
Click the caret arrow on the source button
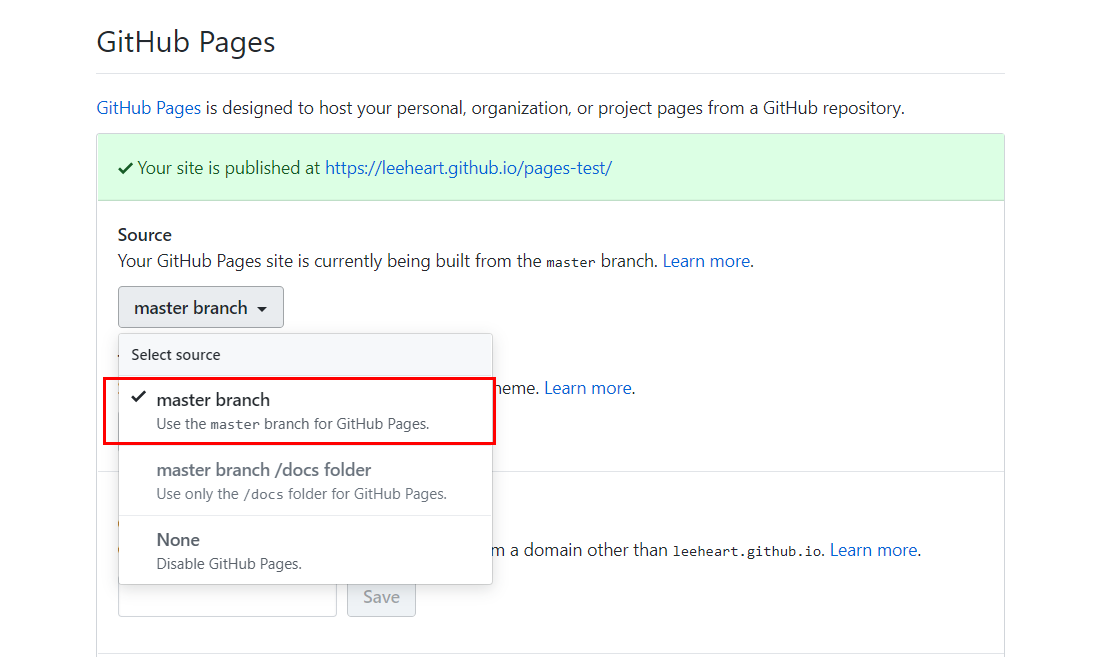(262, 309)
